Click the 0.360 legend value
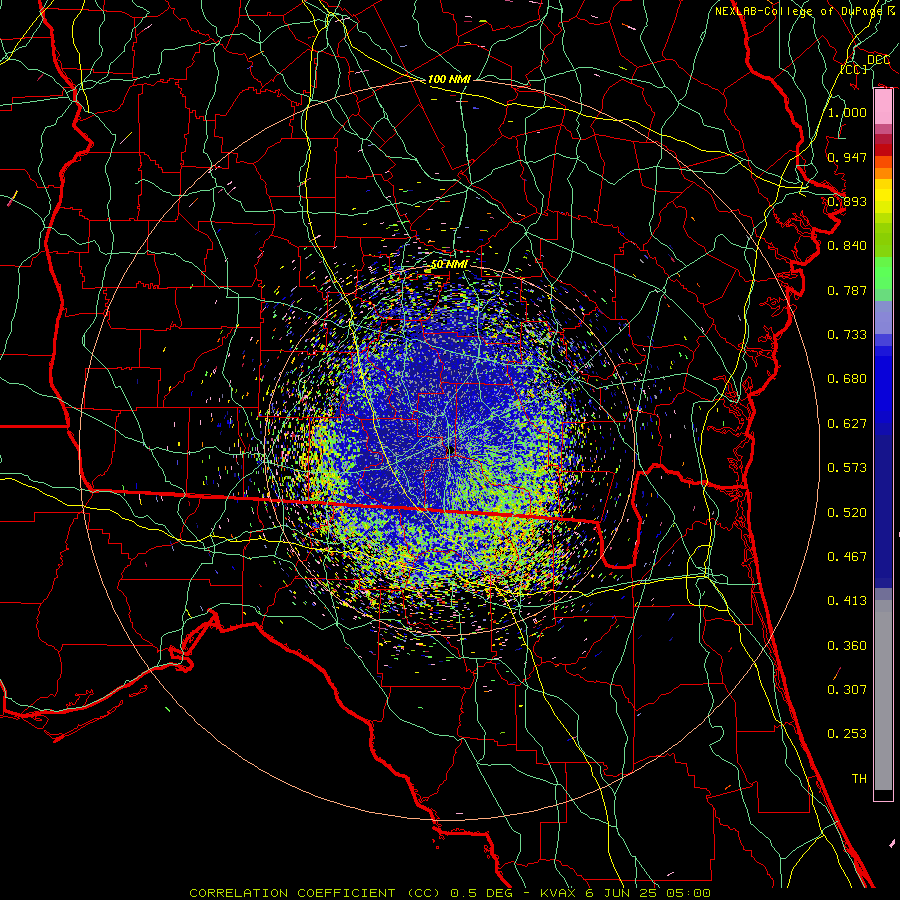The height and width of the screenshot is (900, 900). [847, 646]
